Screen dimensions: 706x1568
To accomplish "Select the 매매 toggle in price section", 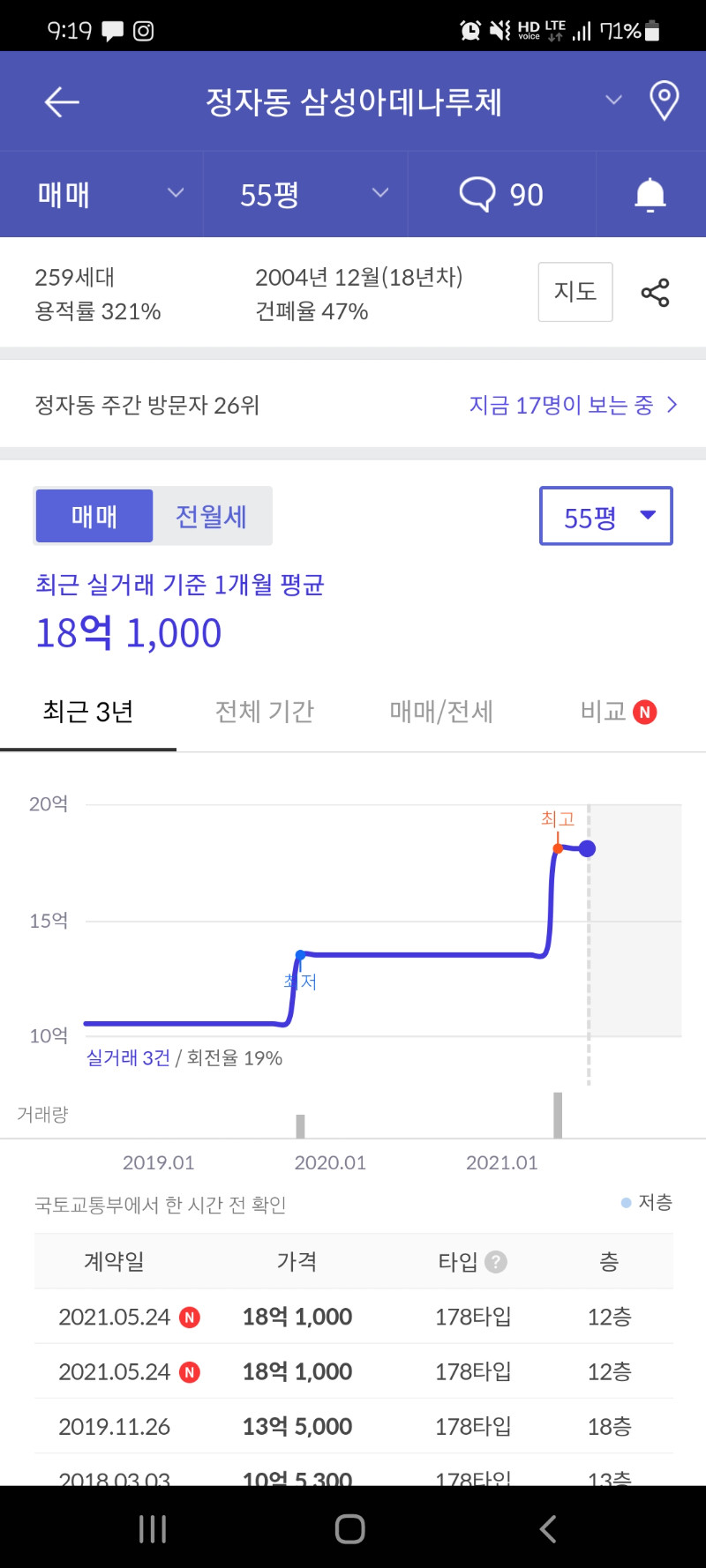I will [94, 516].
